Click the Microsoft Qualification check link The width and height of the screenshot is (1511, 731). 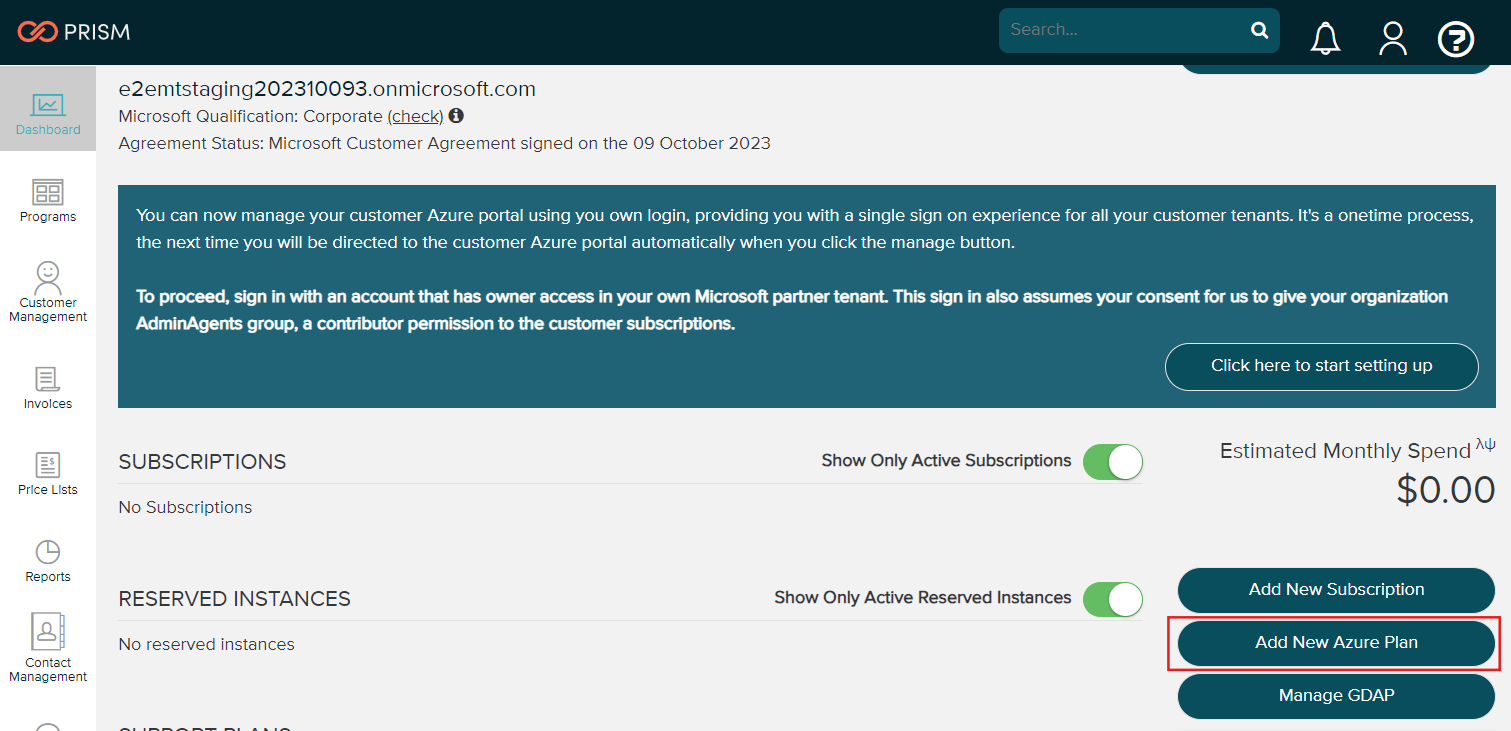click(x=415, y=116)
